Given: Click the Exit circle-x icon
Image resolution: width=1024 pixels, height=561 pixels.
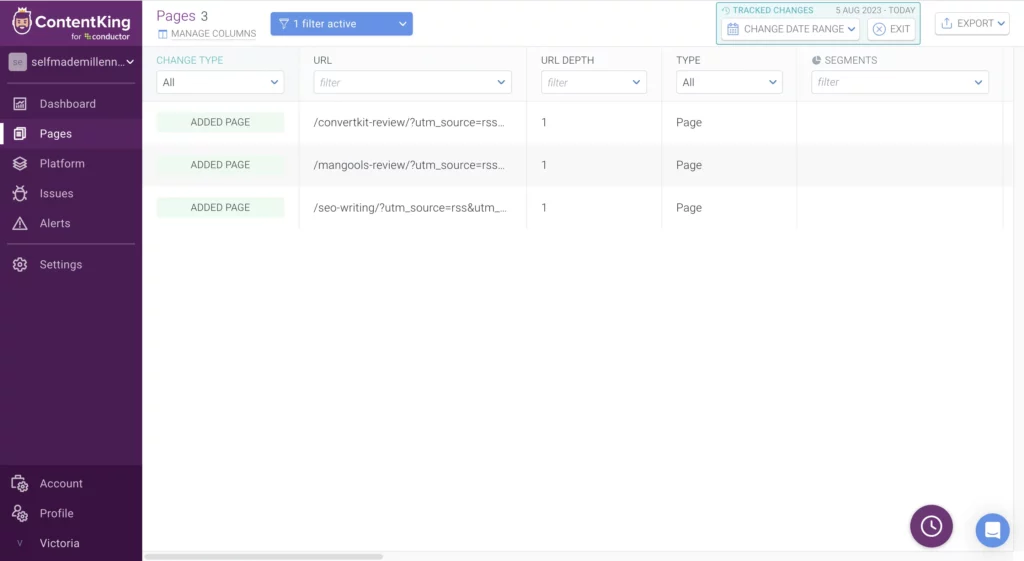Looking at the screenshot, I should (879, 29).
